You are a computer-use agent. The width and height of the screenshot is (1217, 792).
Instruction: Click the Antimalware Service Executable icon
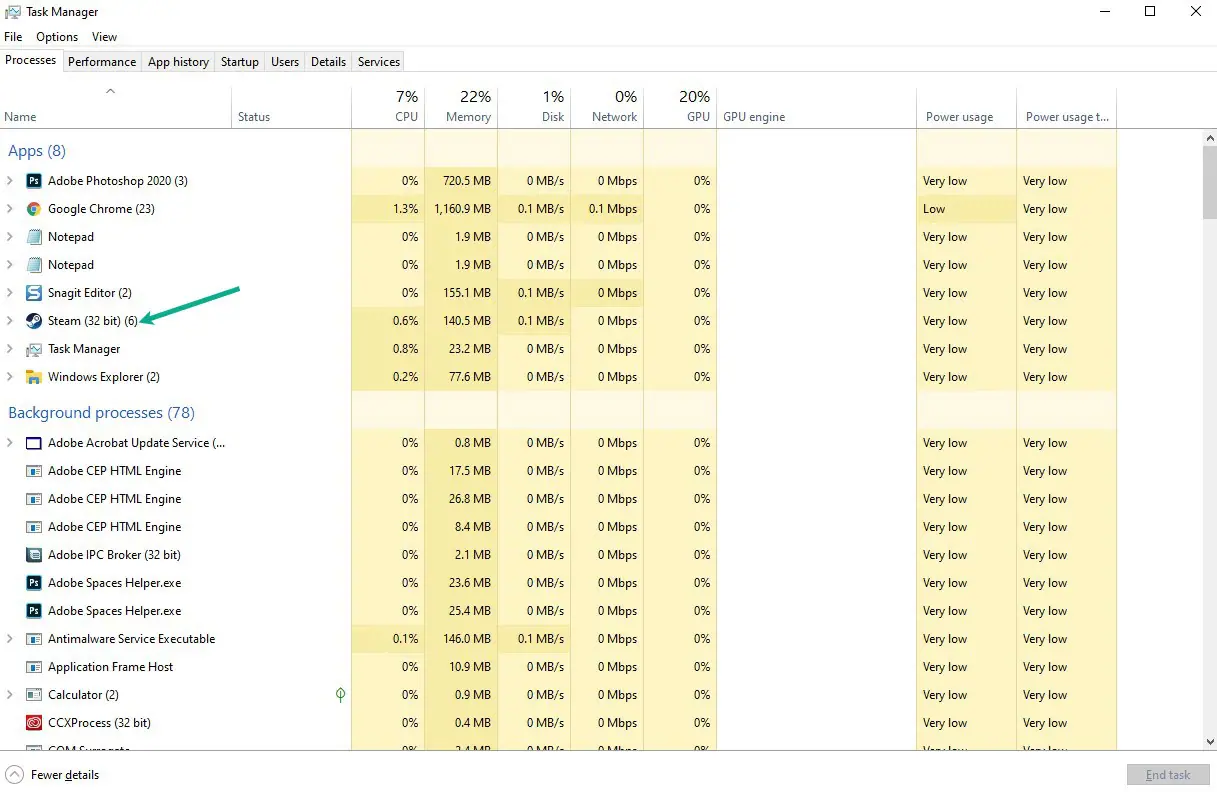pyautogui.click(x=33, y=639)
